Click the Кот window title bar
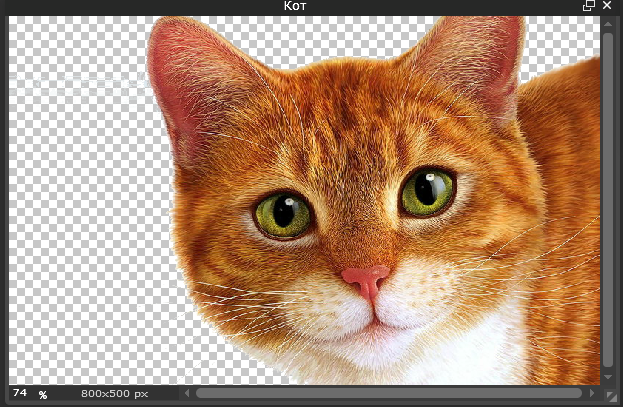Image resolution: width=623 pixels, height=407 pixels. pos(295,6)
